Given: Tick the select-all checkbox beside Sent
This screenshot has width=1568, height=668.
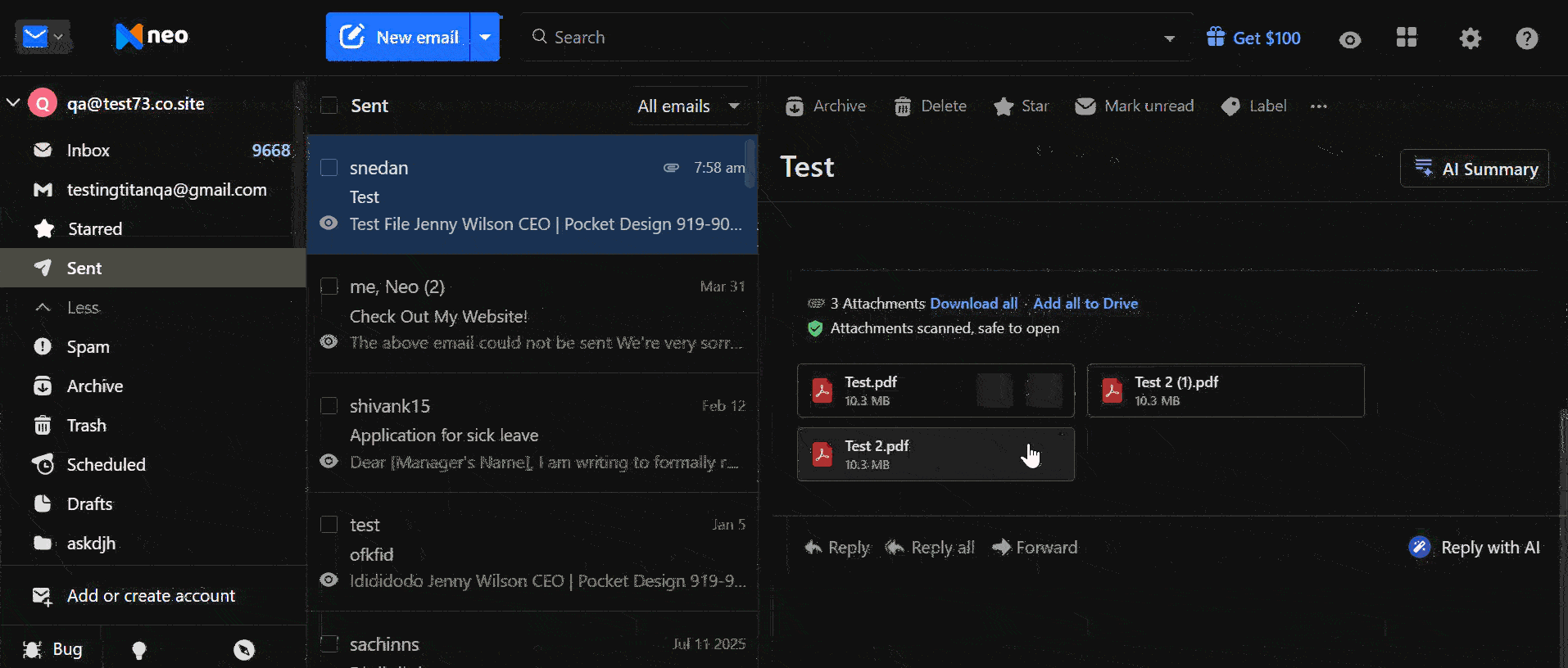Looking at the screenshot, I should [329, 106].
